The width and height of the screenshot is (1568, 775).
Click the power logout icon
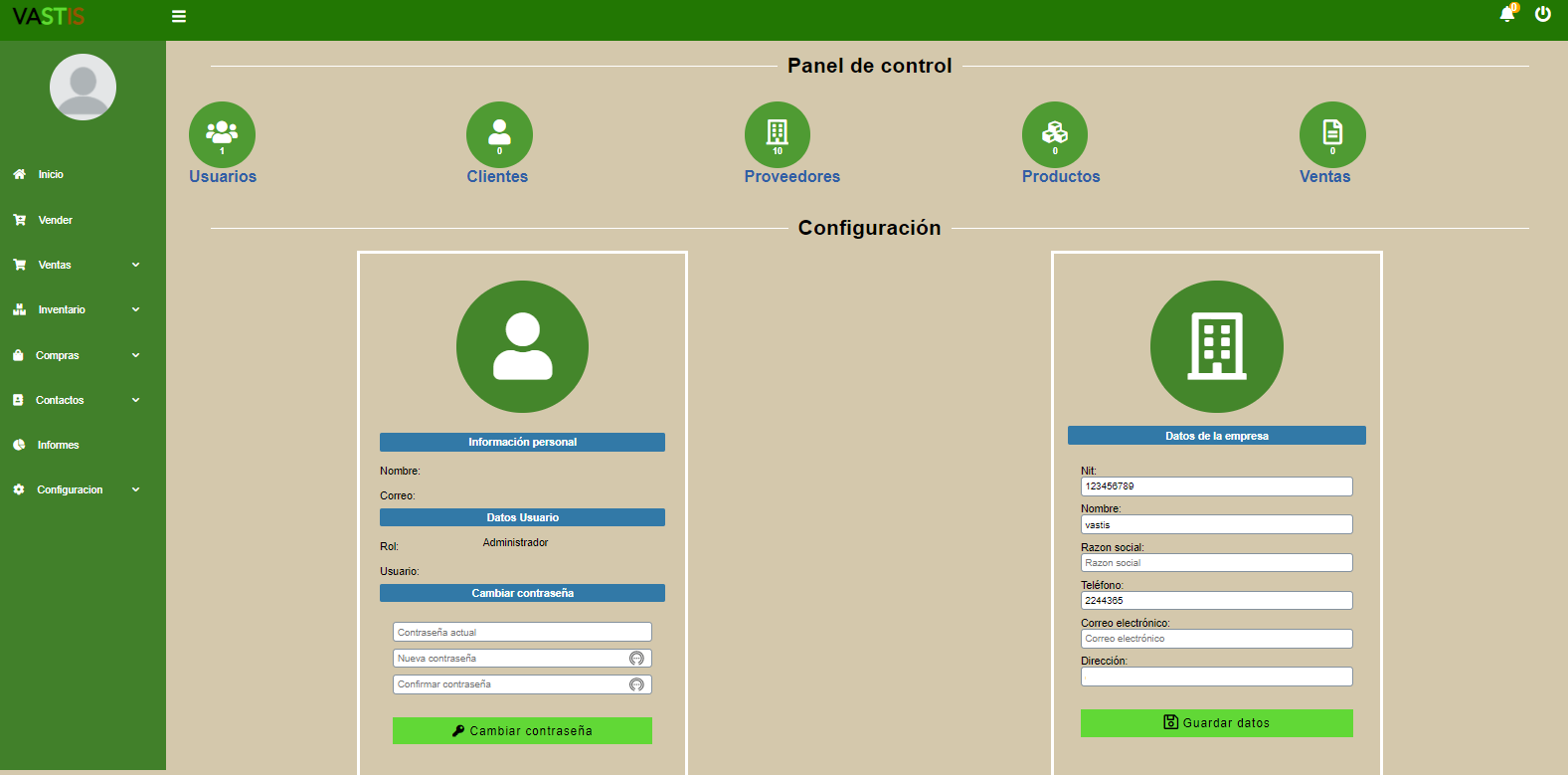point(1543,14)
